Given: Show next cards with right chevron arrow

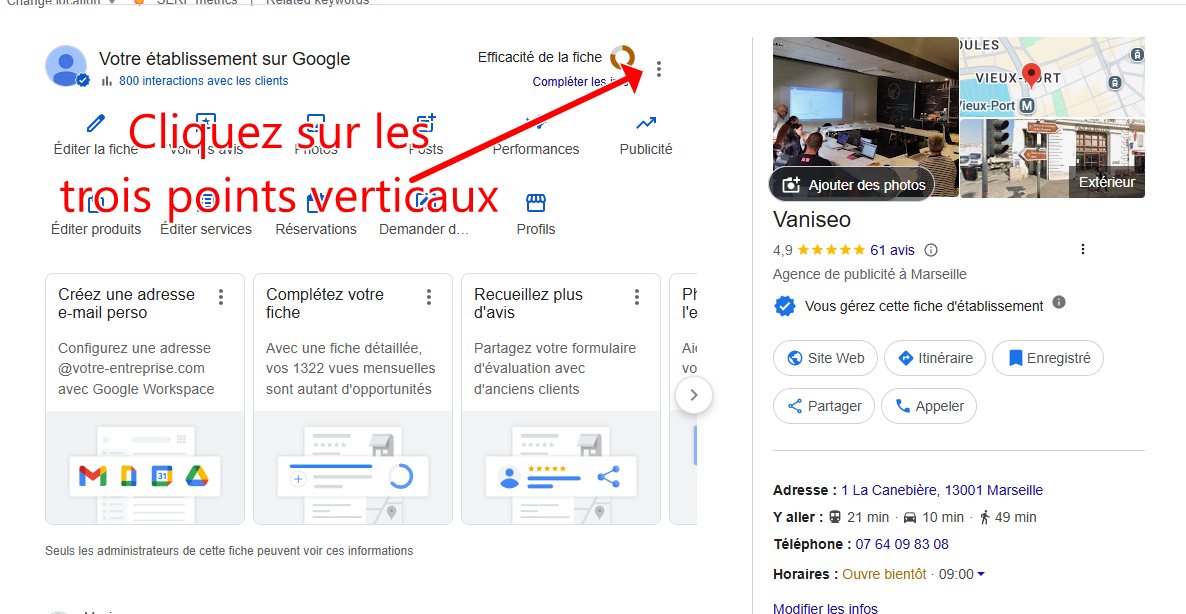Looking at the screenshot, I should point(694,395).
